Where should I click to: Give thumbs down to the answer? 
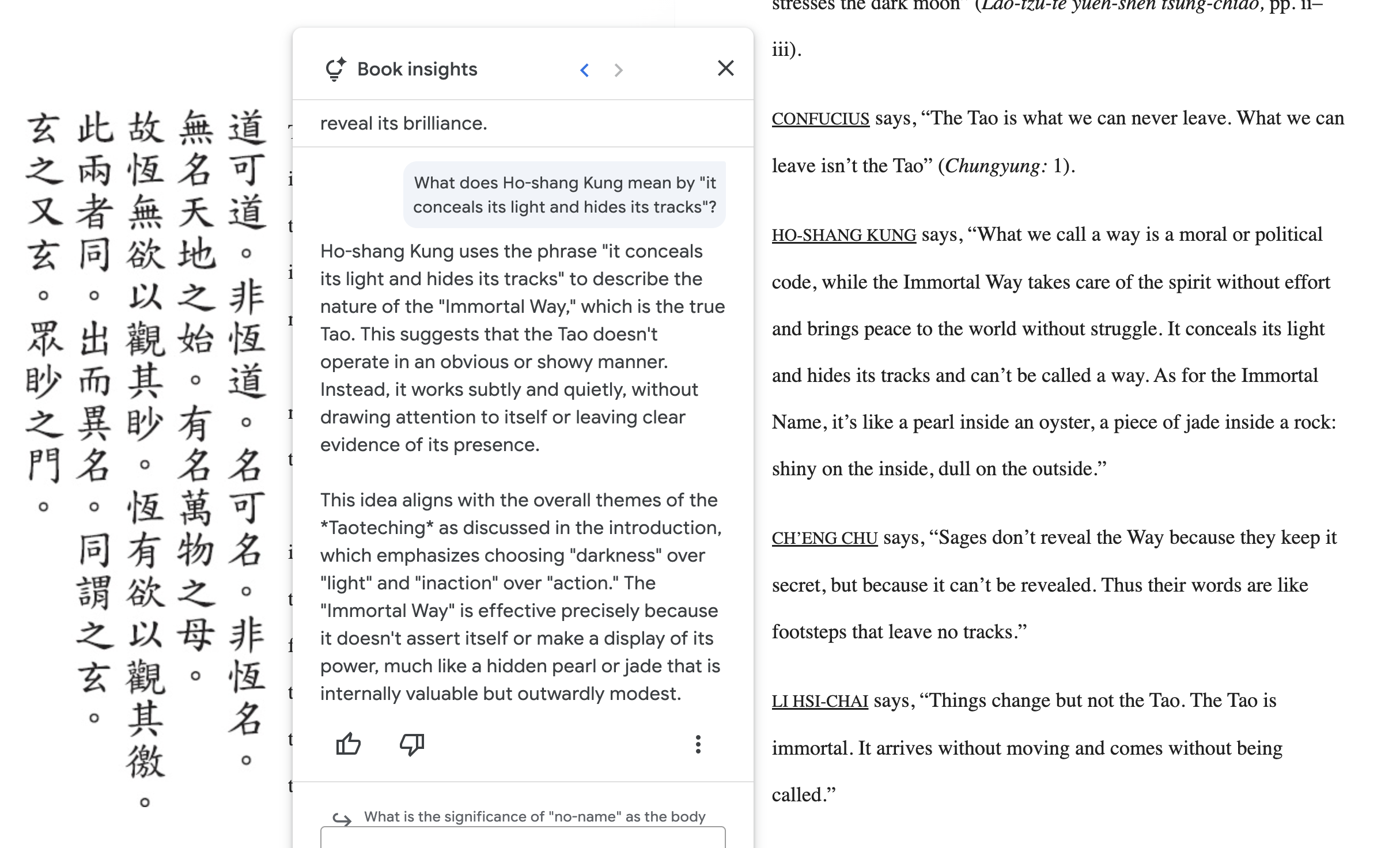tap(412, 744)
